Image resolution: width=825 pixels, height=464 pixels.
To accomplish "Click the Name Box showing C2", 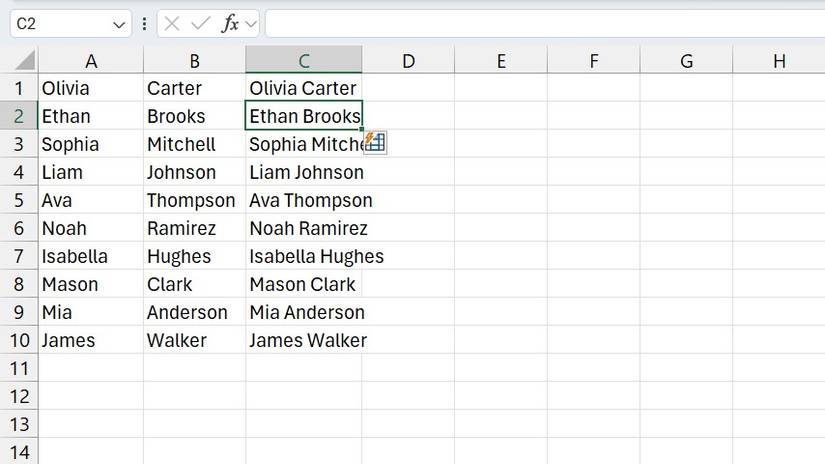I will click(60, 23).
